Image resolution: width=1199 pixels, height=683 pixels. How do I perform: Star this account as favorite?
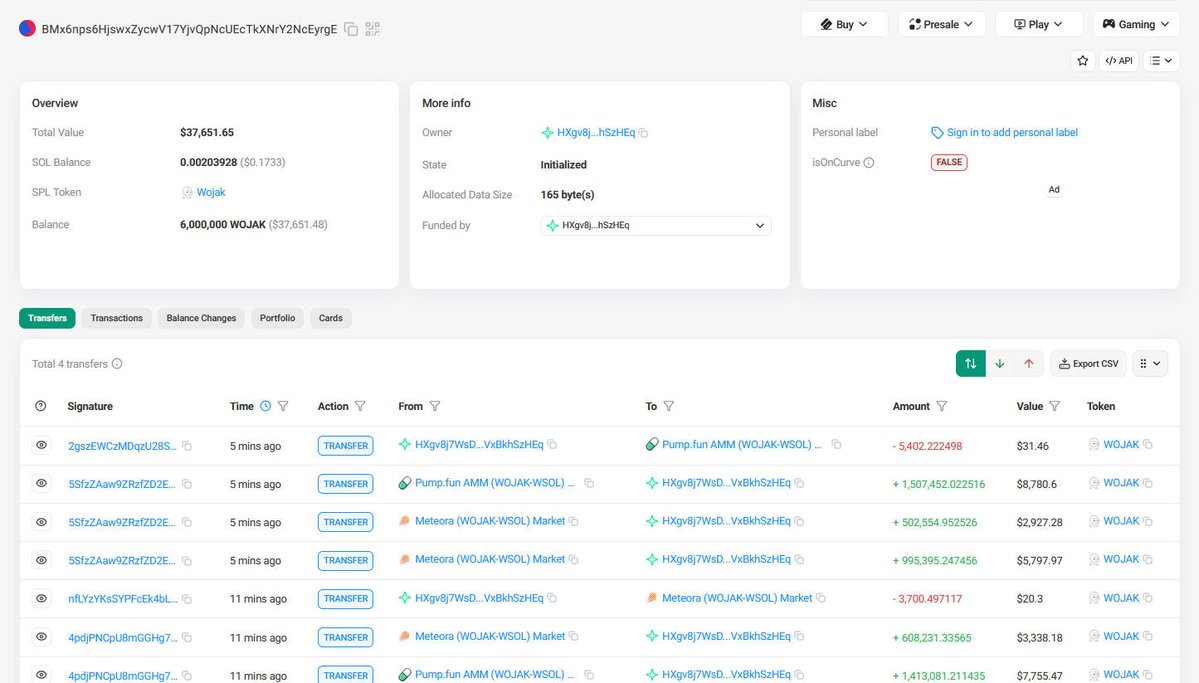point(1082,61)
